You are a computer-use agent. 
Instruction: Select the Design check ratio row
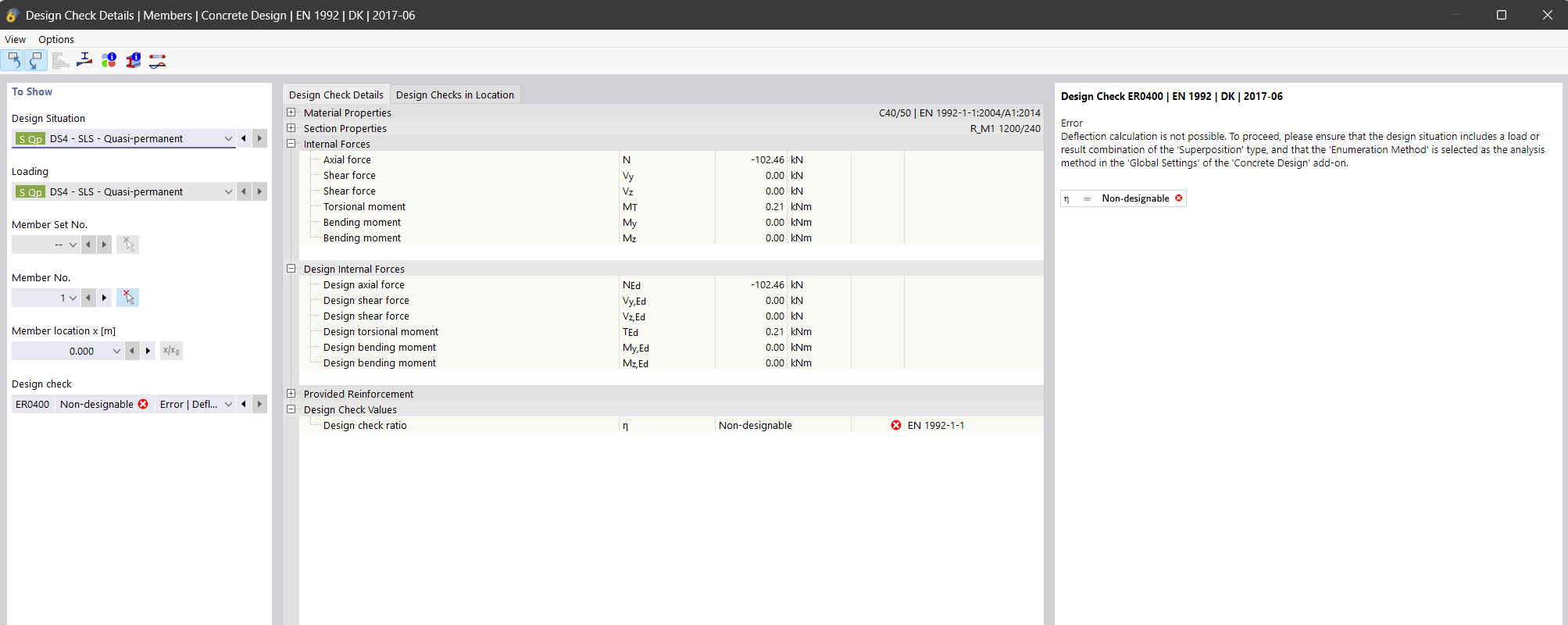[365, 426]
